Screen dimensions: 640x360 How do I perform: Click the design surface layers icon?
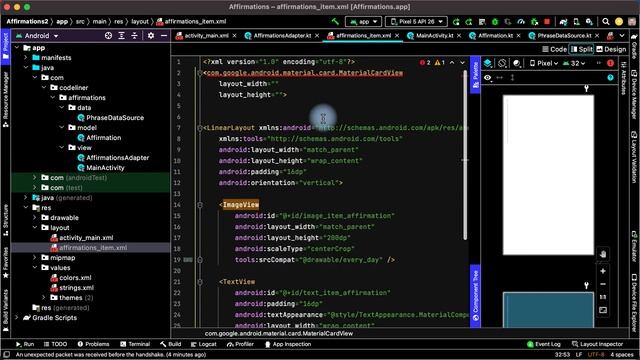[x=488, y=63]
